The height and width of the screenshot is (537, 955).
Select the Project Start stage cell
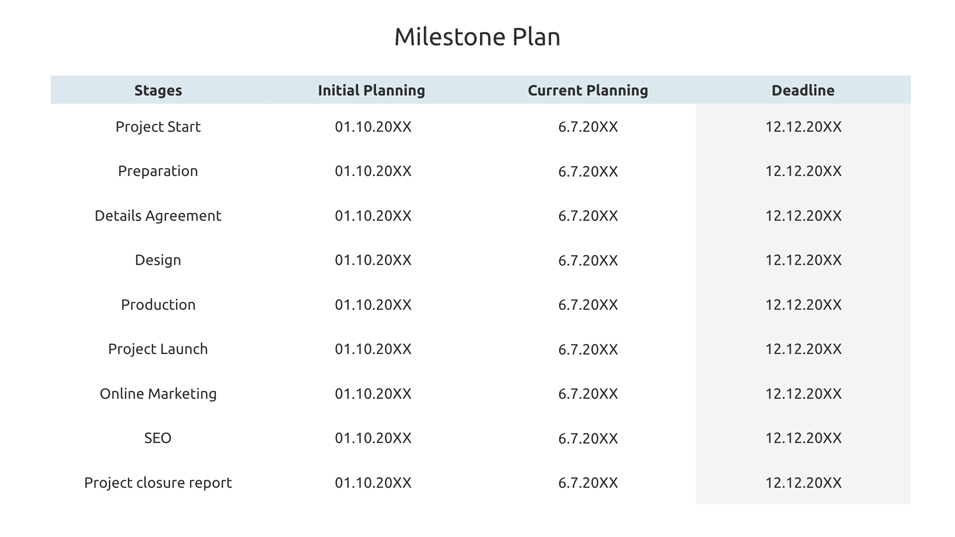coord(158,127)
